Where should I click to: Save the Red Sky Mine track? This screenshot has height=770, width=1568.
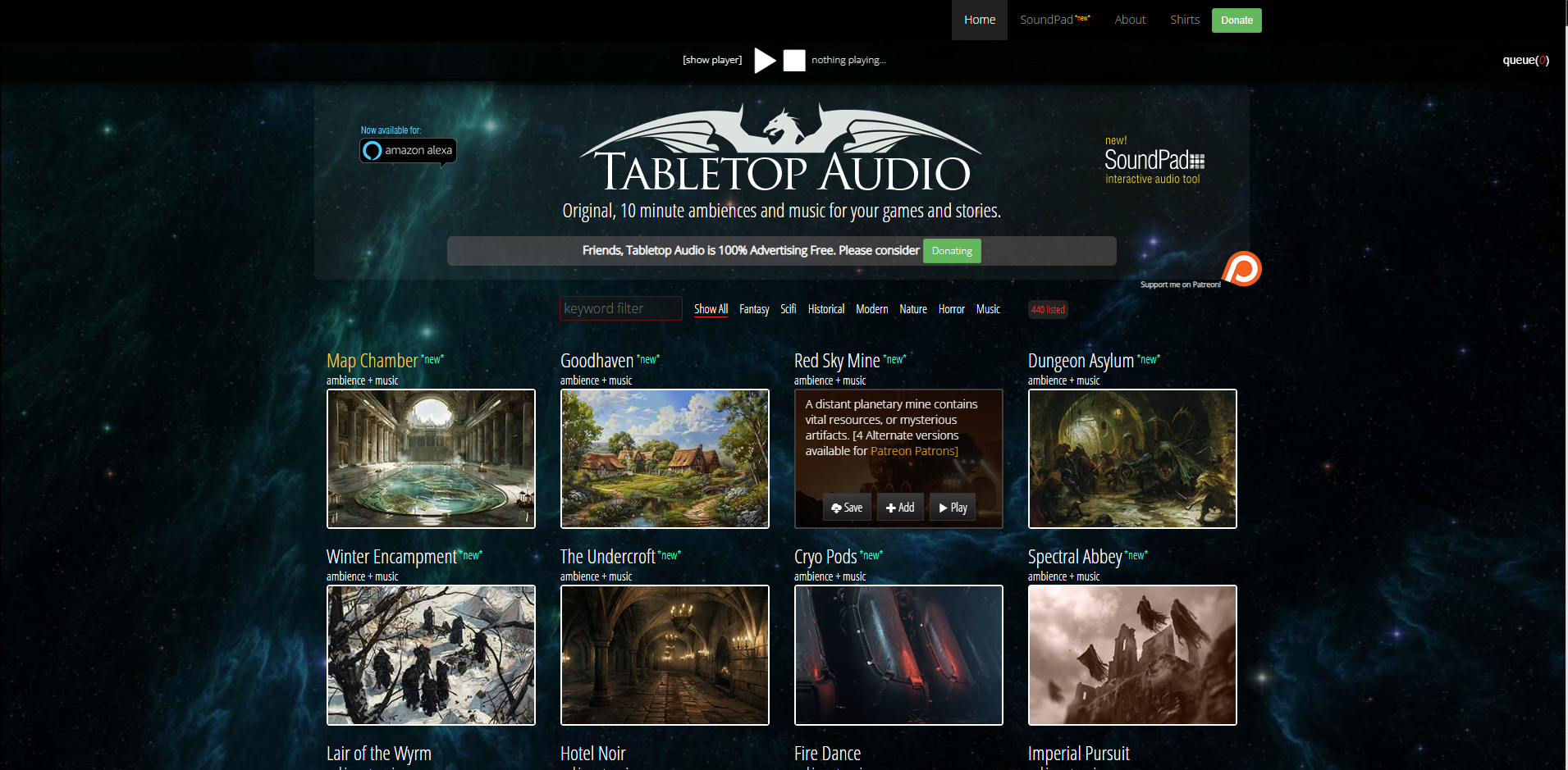pos(847,508)
